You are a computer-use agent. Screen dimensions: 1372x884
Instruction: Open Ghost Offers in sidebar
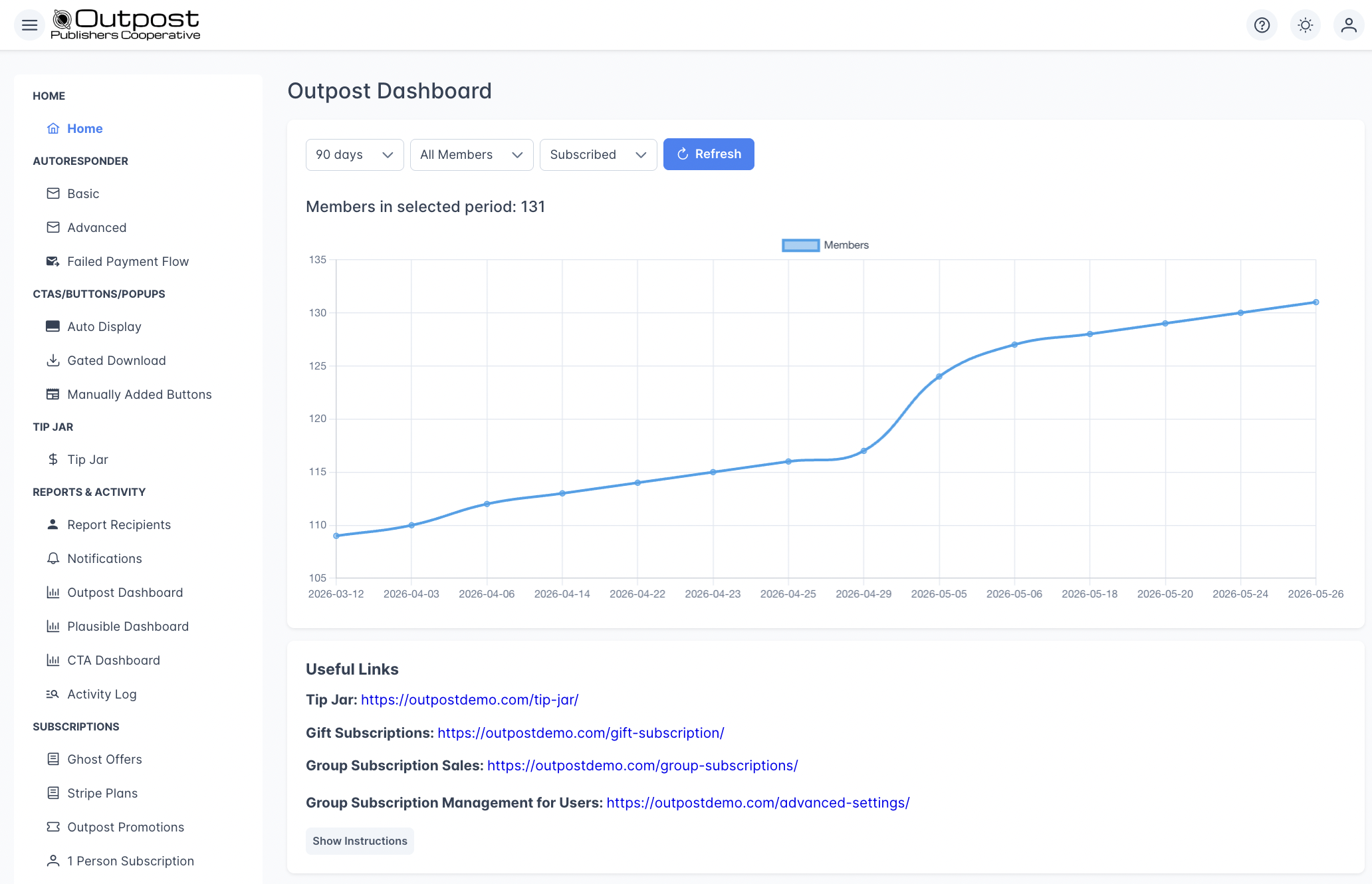click(104, 759)
